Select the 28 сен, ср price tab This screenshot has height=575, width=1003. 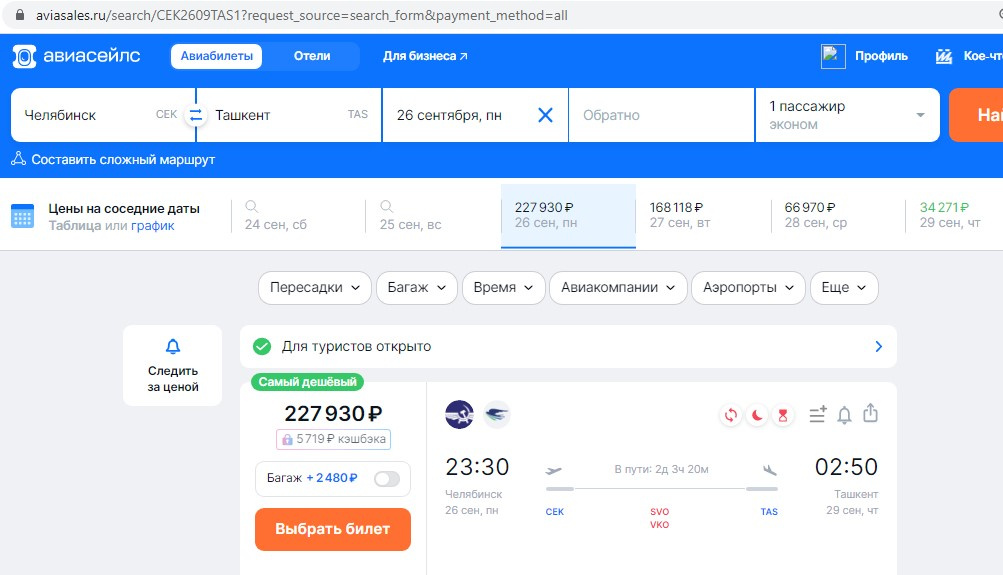pos(838,216)
